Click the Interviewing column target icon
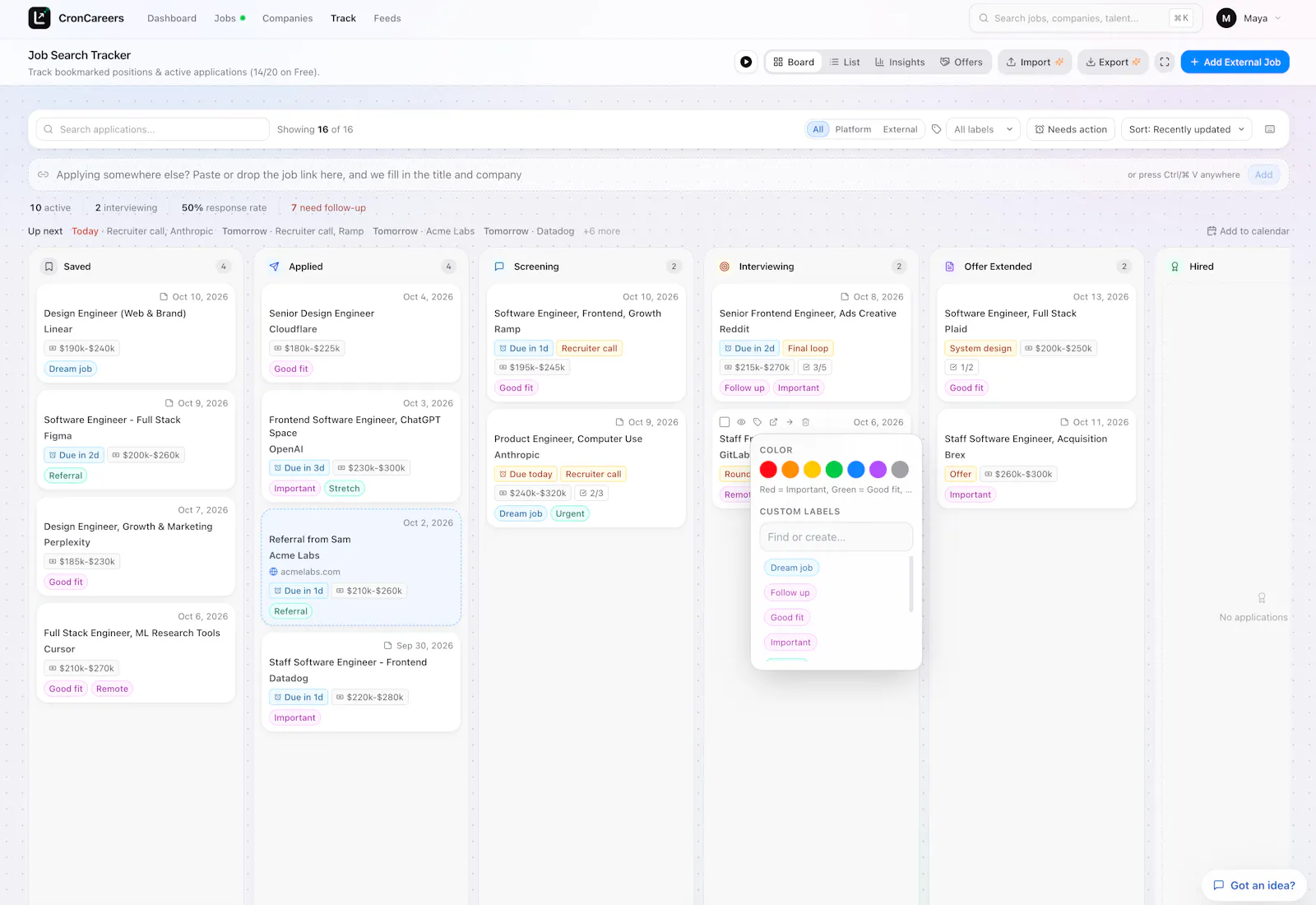The width and height of the screenshot is (1316, 905). tap(725, 267)
